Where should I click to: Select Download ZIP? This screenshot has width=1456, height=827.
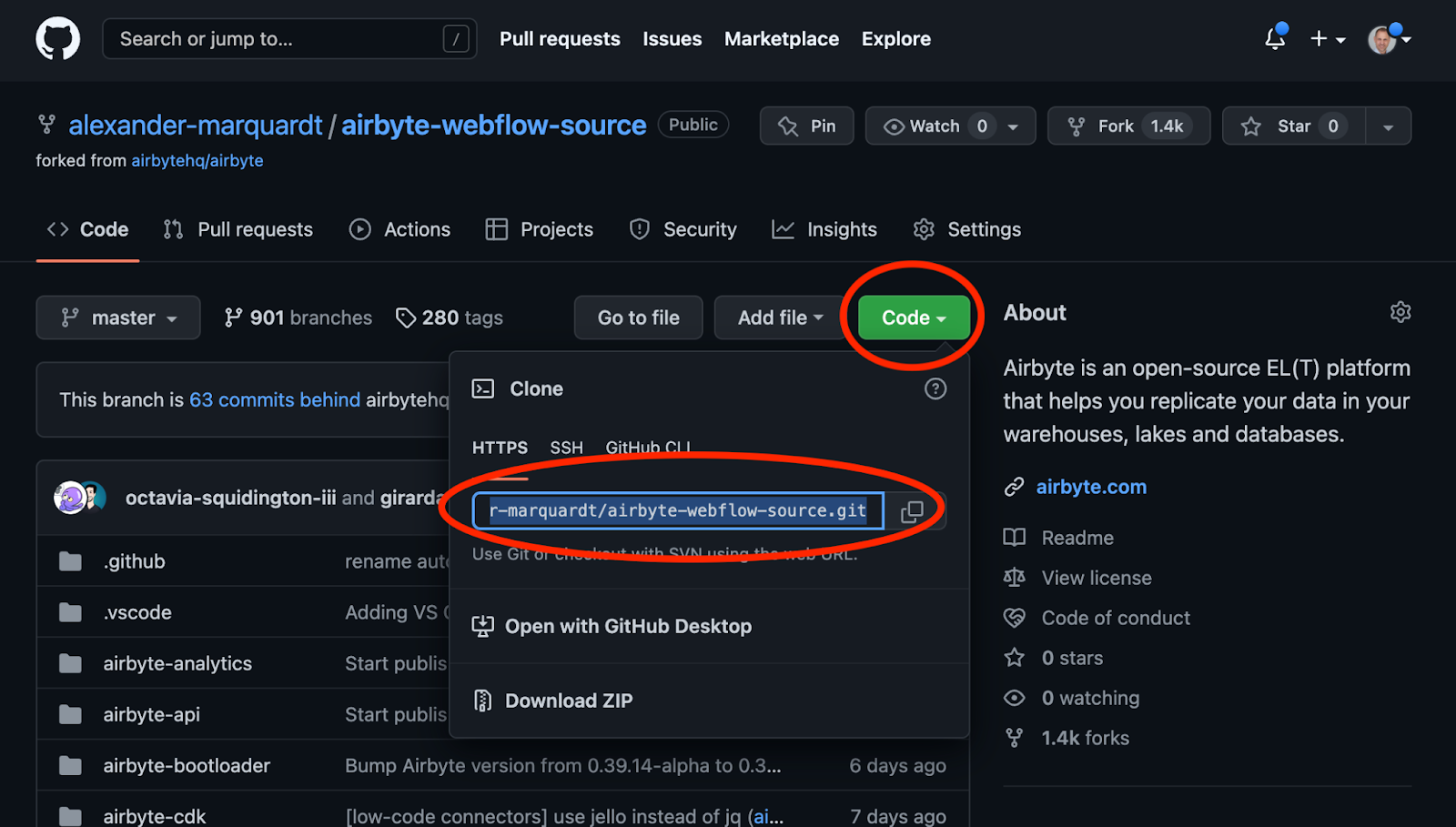568,701
